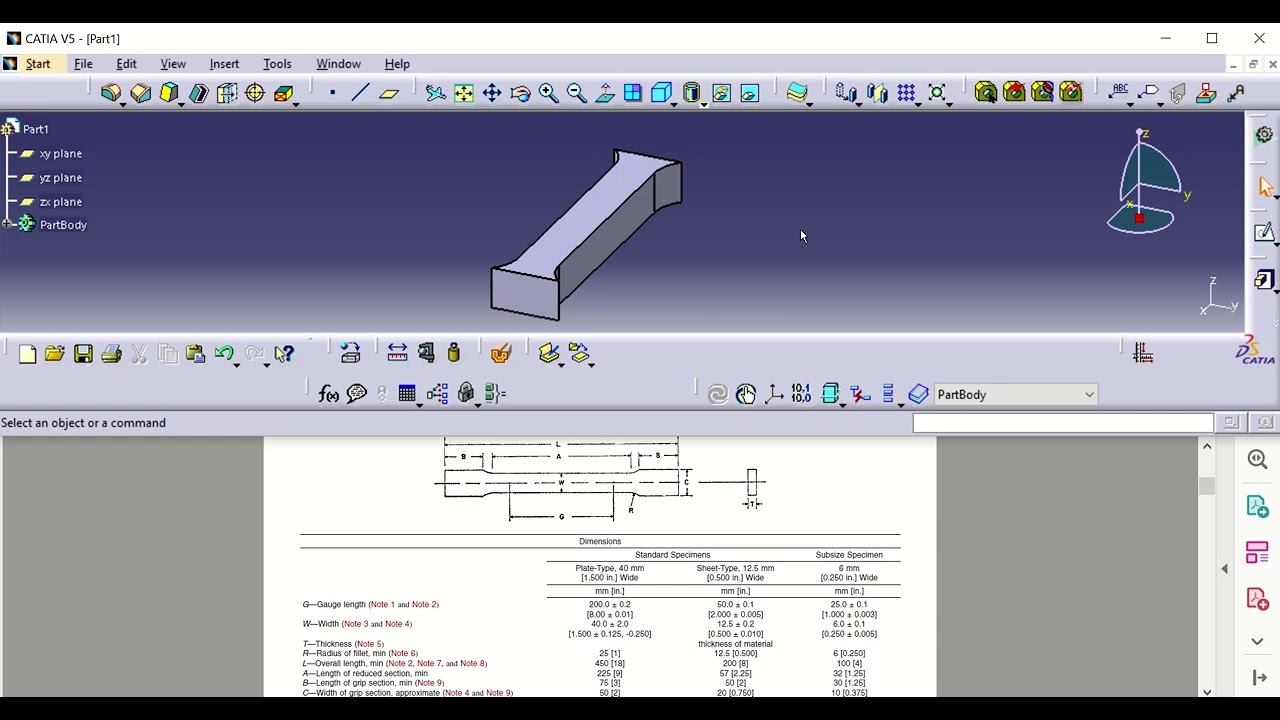Click the Zoom Out magnifier

576,93
